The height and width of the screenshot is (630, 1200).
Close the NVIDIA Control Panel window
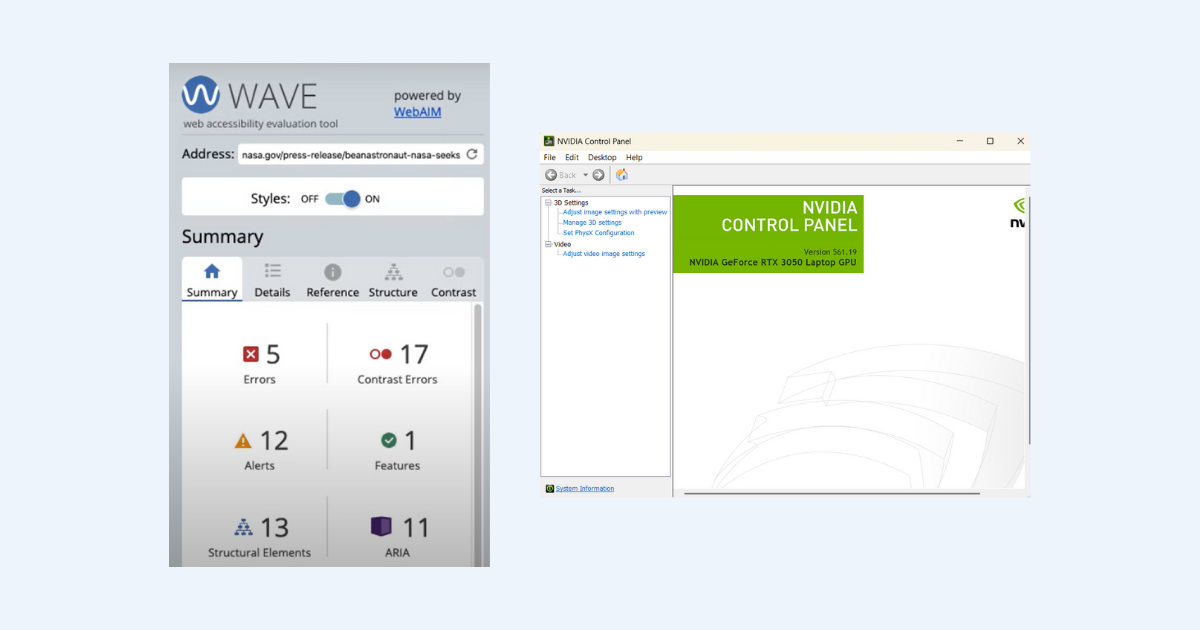[x=1020, y=141]
